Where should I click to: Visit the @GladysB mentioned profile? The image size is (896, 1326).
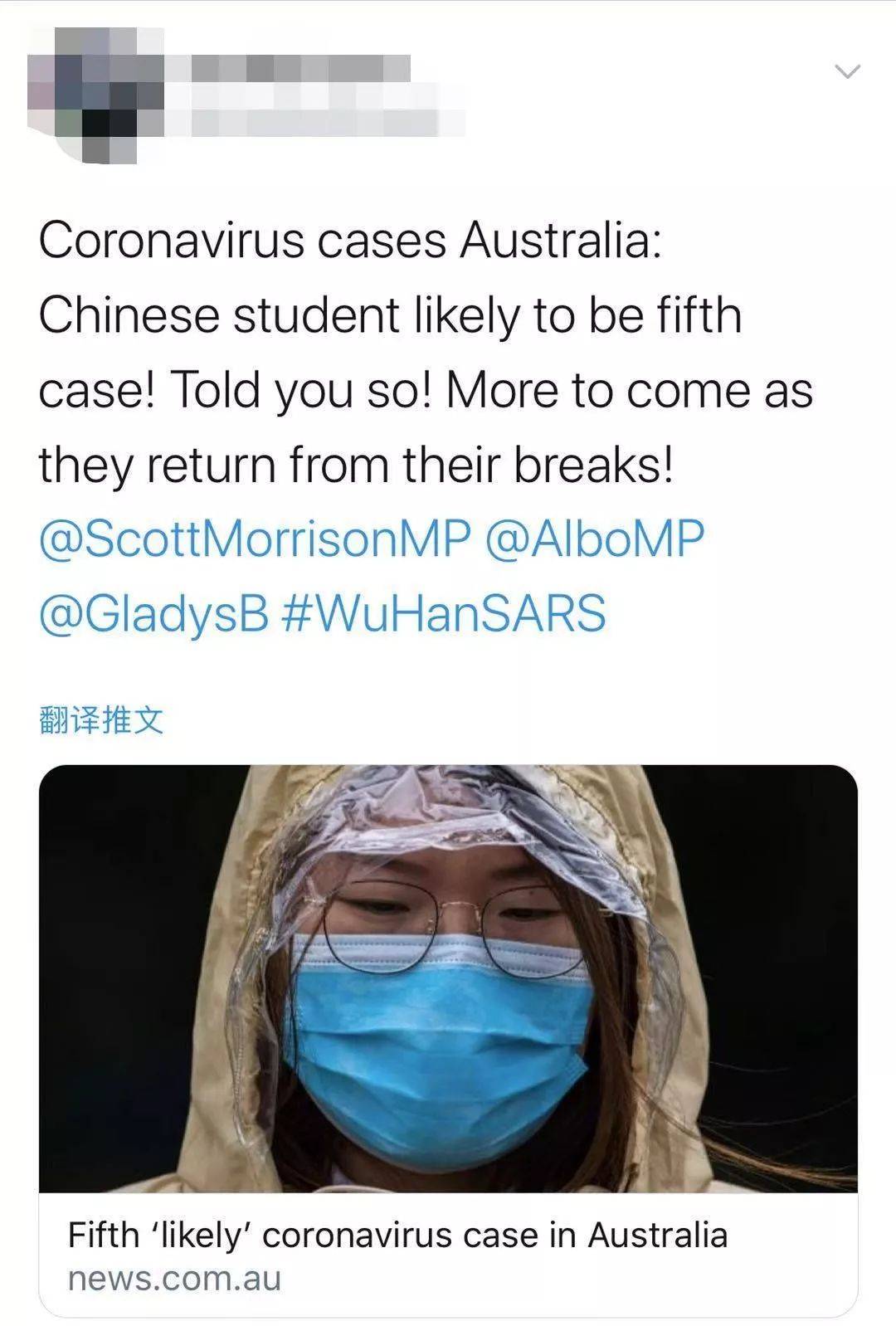[x=154, y=613]
